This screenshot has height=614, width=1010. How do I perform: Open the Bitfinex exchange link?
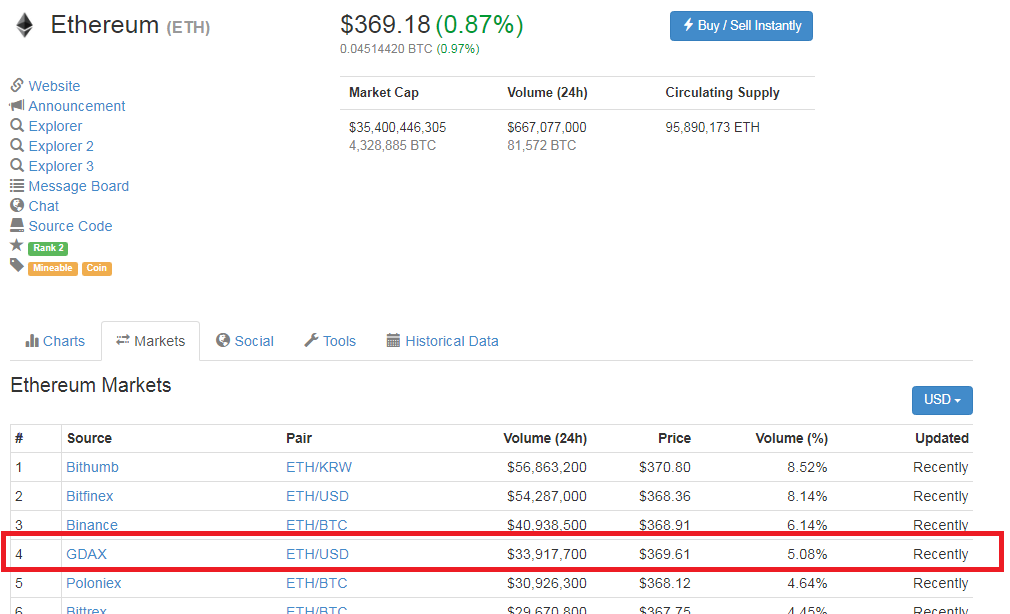point(90,496)
